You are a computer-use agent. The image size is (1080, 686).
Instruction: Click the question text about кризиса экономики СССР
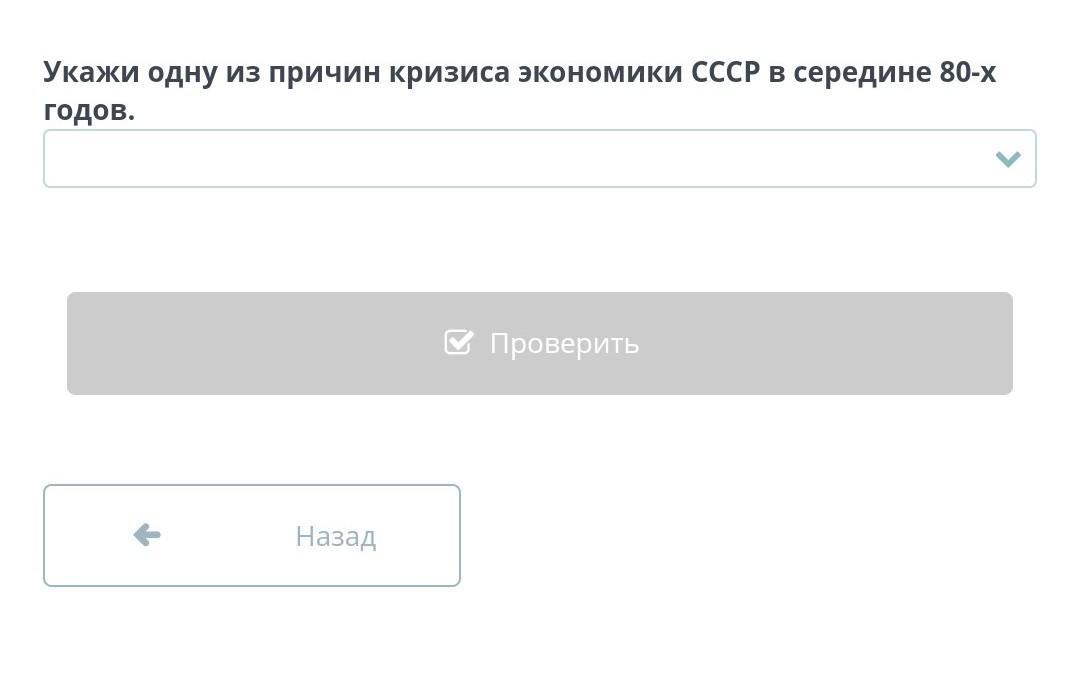tap(519, 73)
